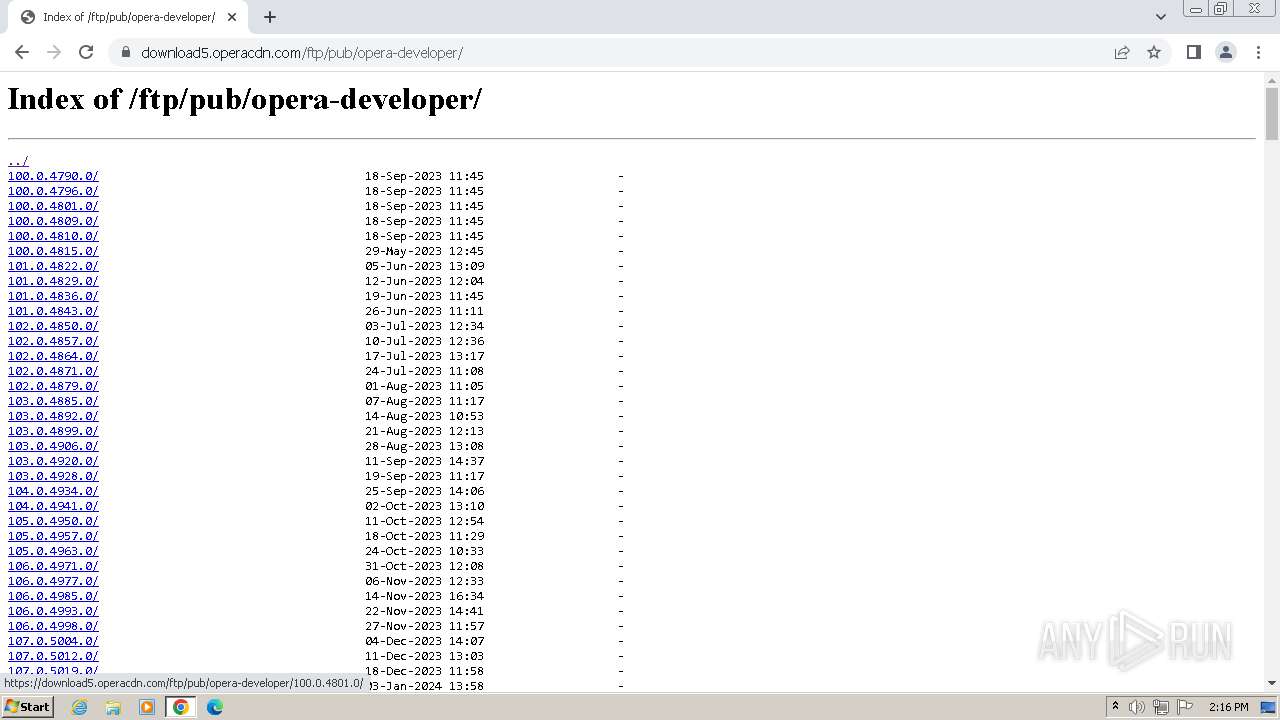1280x720 pixels.
Task: Open the 102.0.4864.0/ directory
Action: 53,356
